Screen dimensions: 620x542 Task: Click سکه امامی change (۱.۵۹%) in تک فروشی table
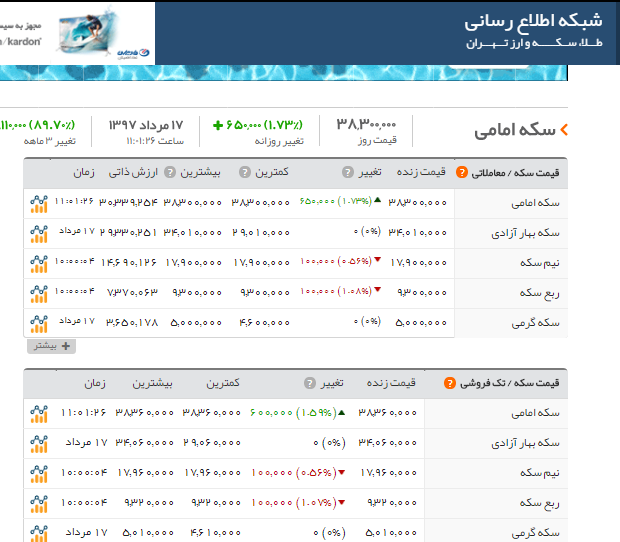click(x=316, y=412)
